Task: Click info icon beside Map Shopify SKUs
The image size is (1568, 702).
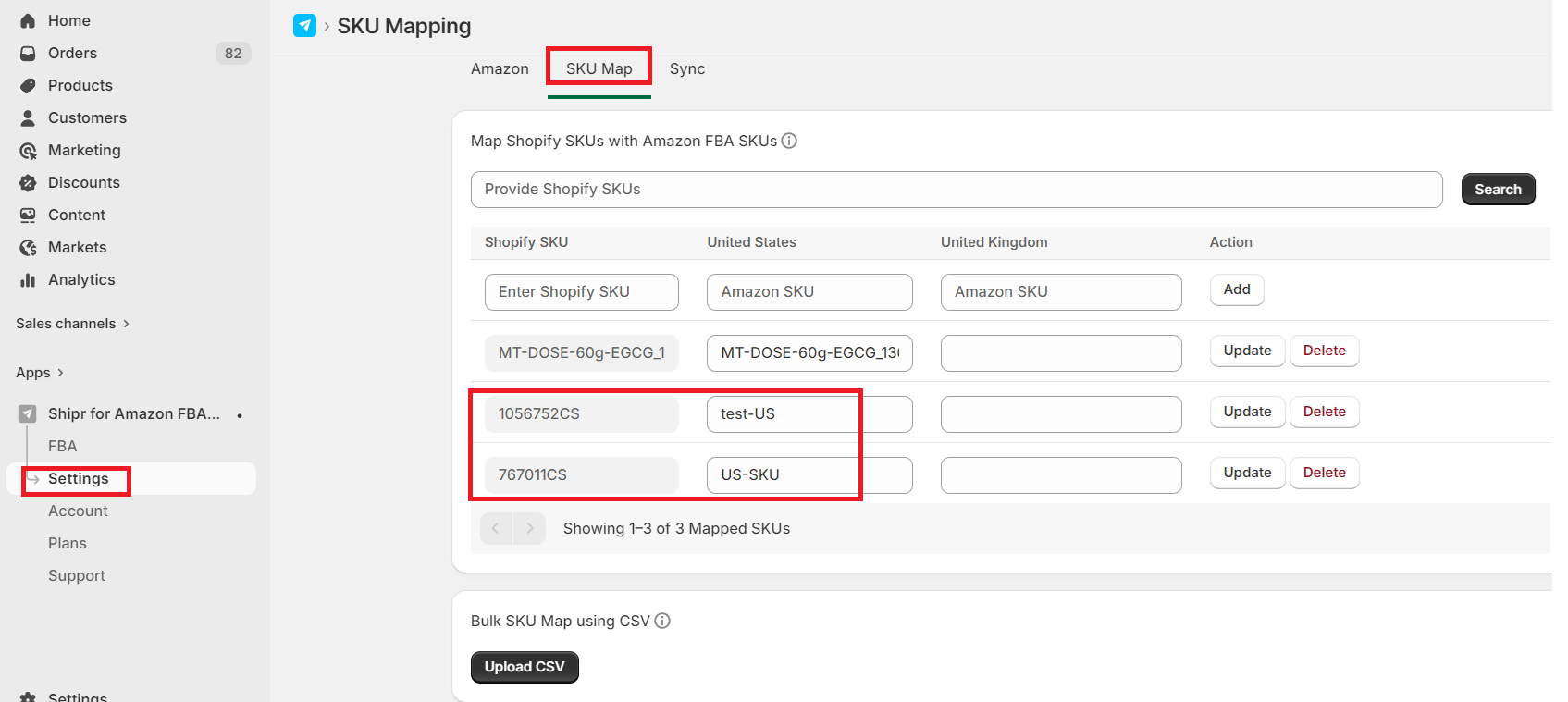Action: pos(789,141)
